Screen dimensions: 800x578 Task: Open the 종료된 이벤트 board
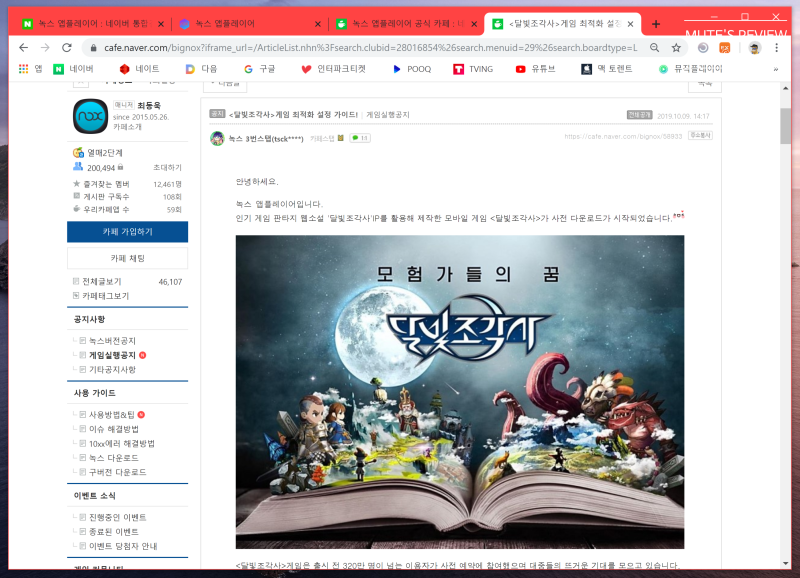(114, 532)
